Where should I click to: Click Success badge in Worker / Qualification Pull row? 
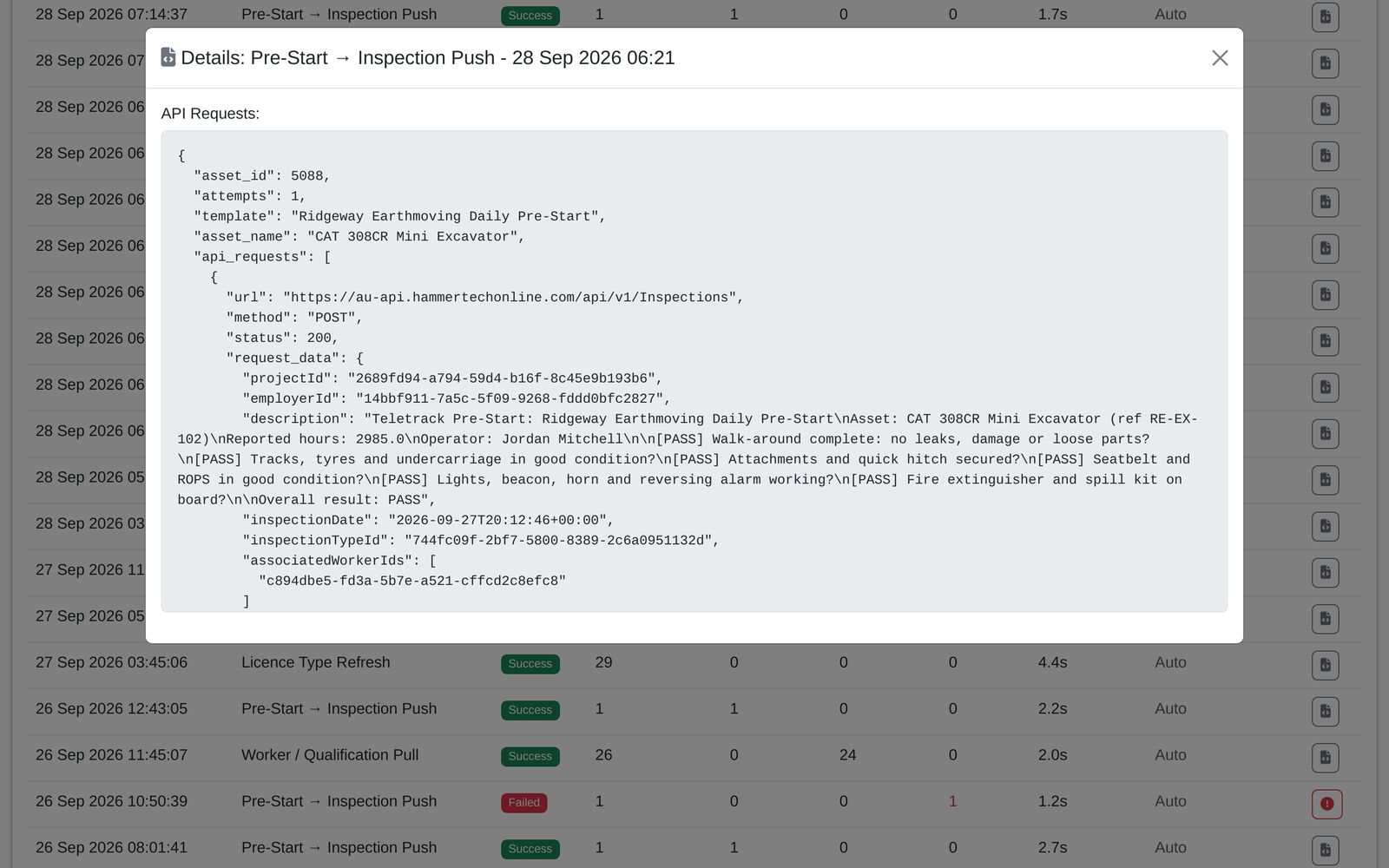pos(530,756)
